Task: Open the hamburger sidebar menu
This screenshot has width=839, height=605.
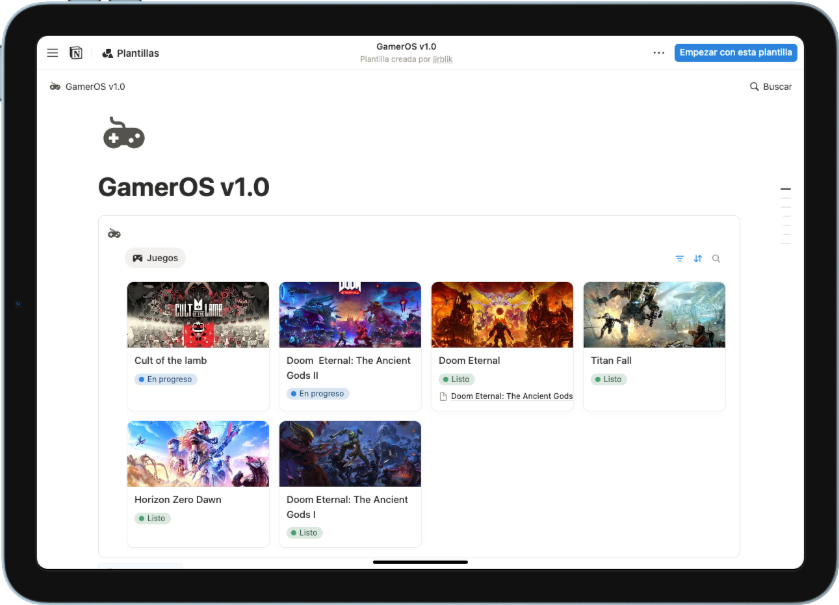Action: pos(52,53)
